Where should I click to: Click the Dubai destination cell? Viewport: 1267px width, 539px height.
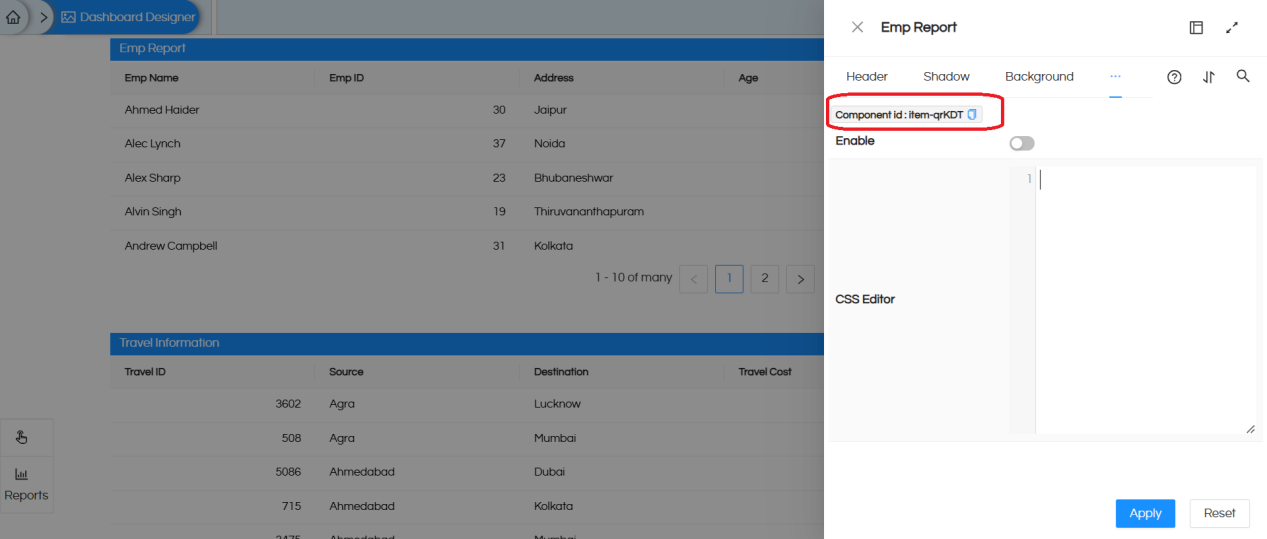tap(549, 472)
